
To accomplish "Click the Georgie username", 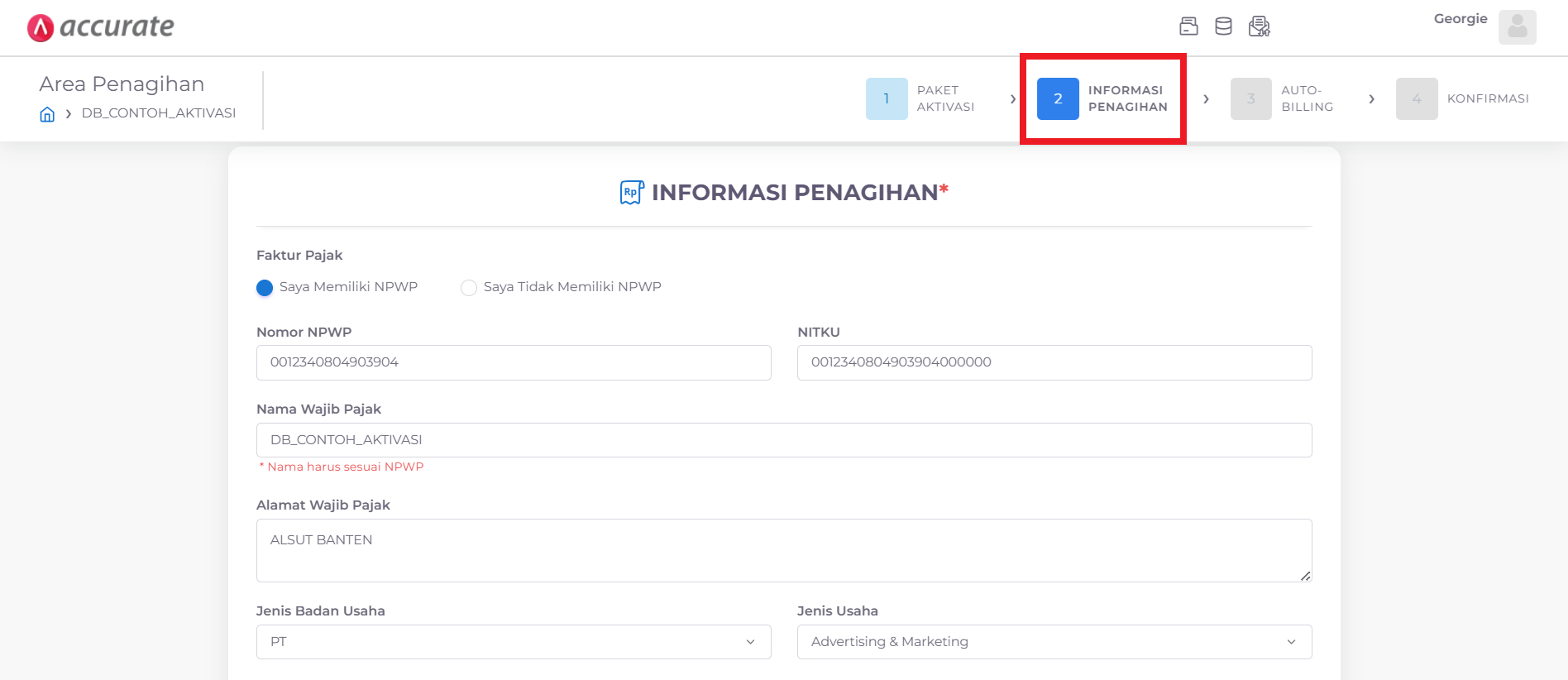I will 1460,19.
